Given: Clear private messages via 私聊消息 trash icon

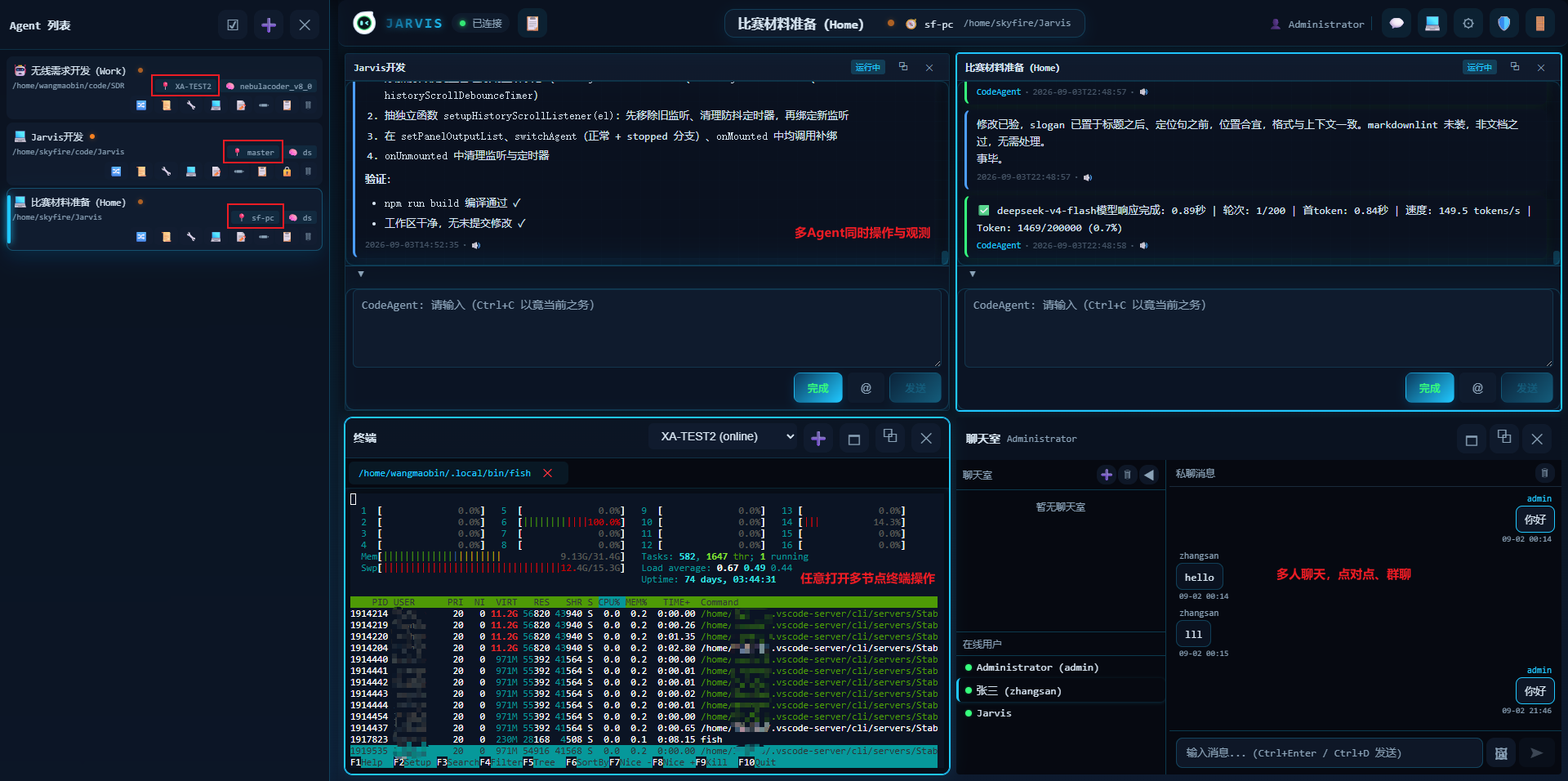Looking at the screenshot, I should pyautogui.click(x=1544, y=473).
